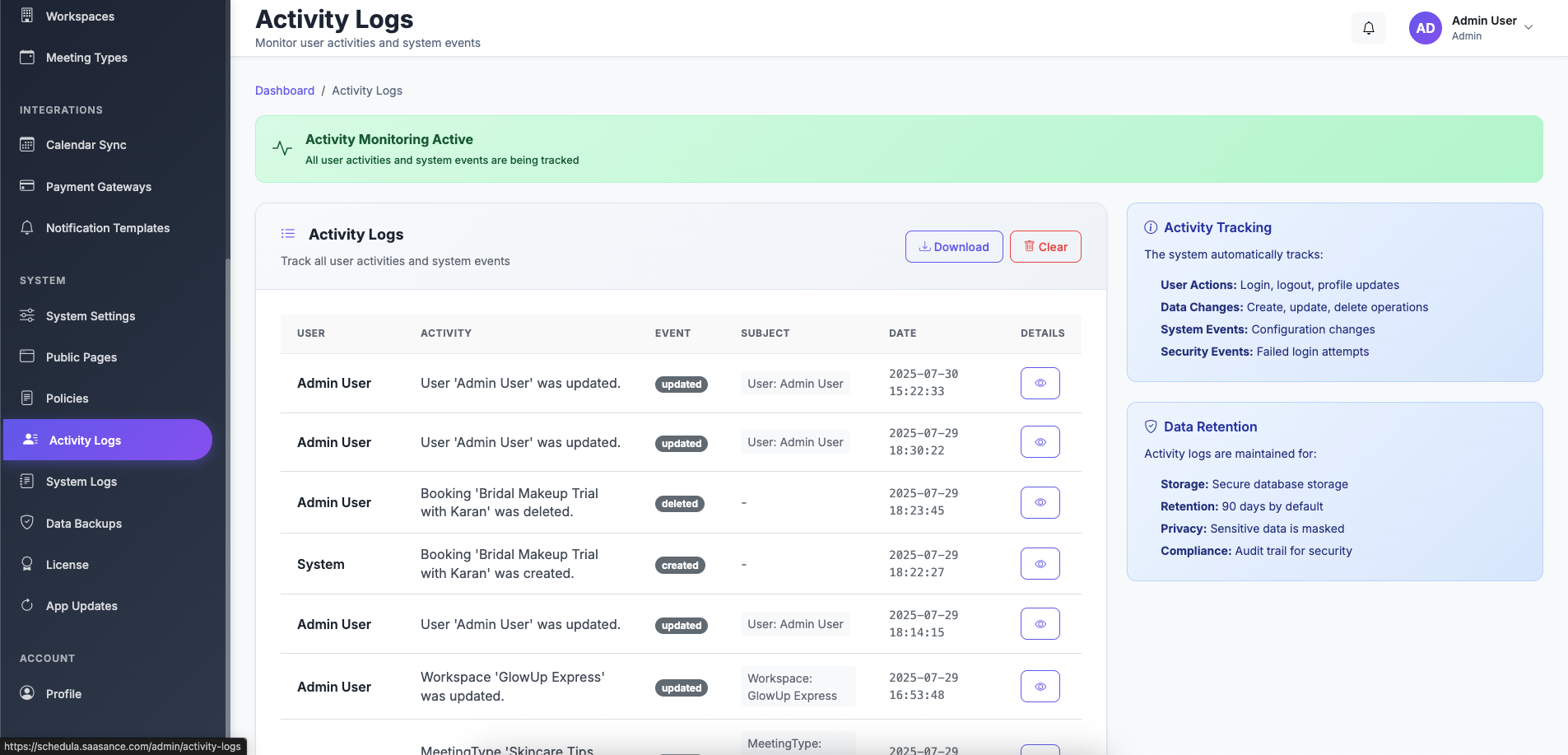Select the Payment Gateways icon
1568x755 pixels.
coord(27,186)
